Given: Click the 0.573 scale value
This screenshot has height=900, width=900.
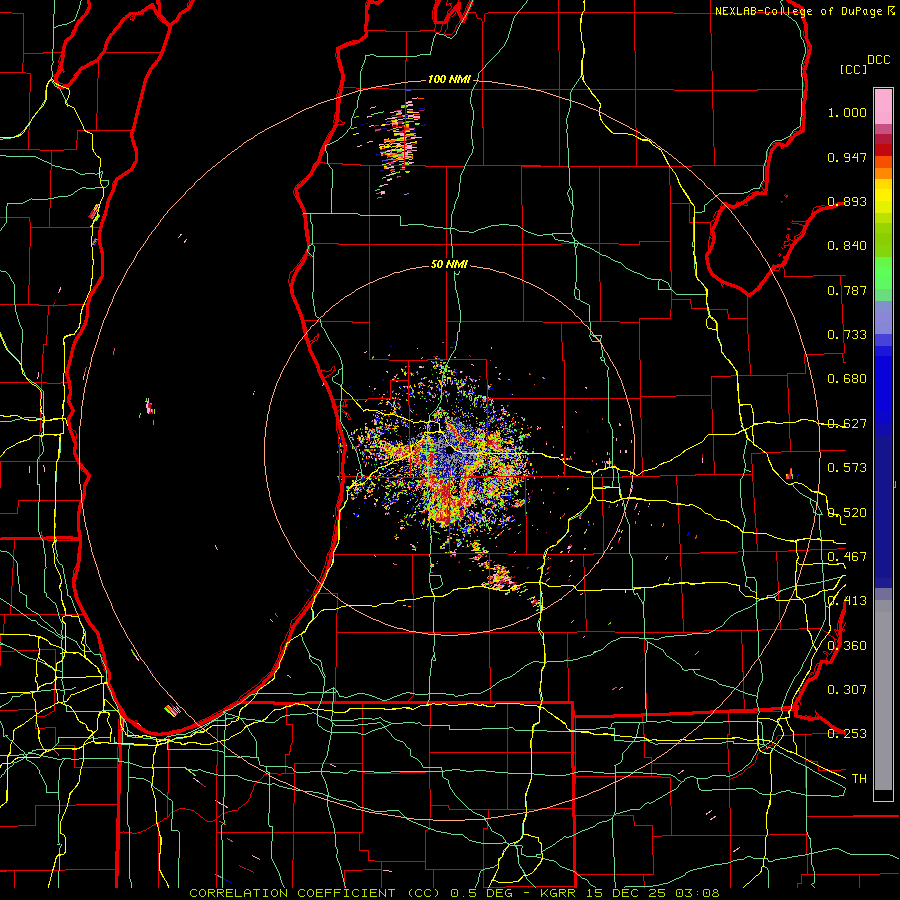Looking at the screenshot, I should (847, 468).
